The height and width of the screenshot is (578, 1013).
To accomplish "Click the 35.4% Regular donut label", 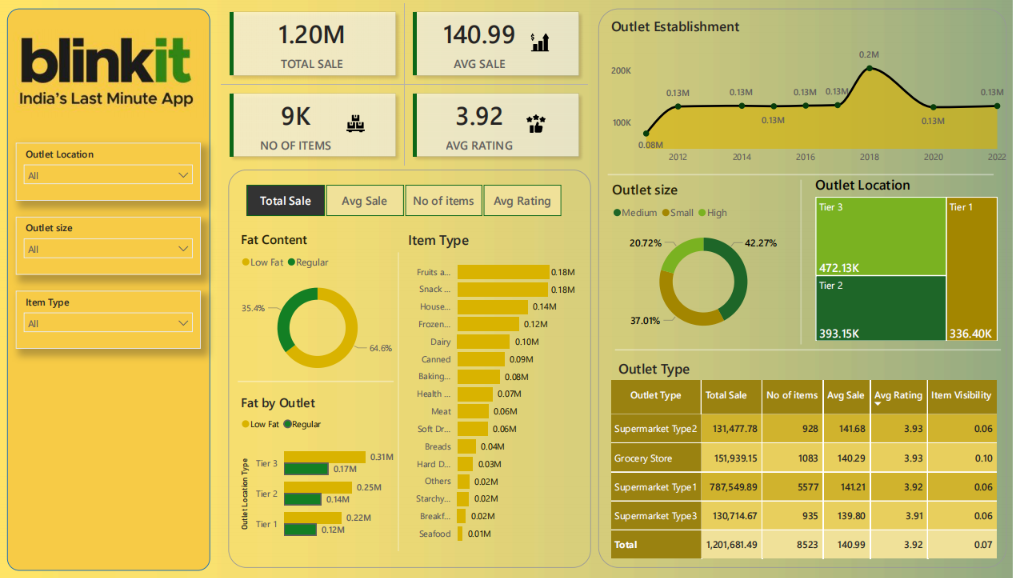I will click(x=253, y=309).
